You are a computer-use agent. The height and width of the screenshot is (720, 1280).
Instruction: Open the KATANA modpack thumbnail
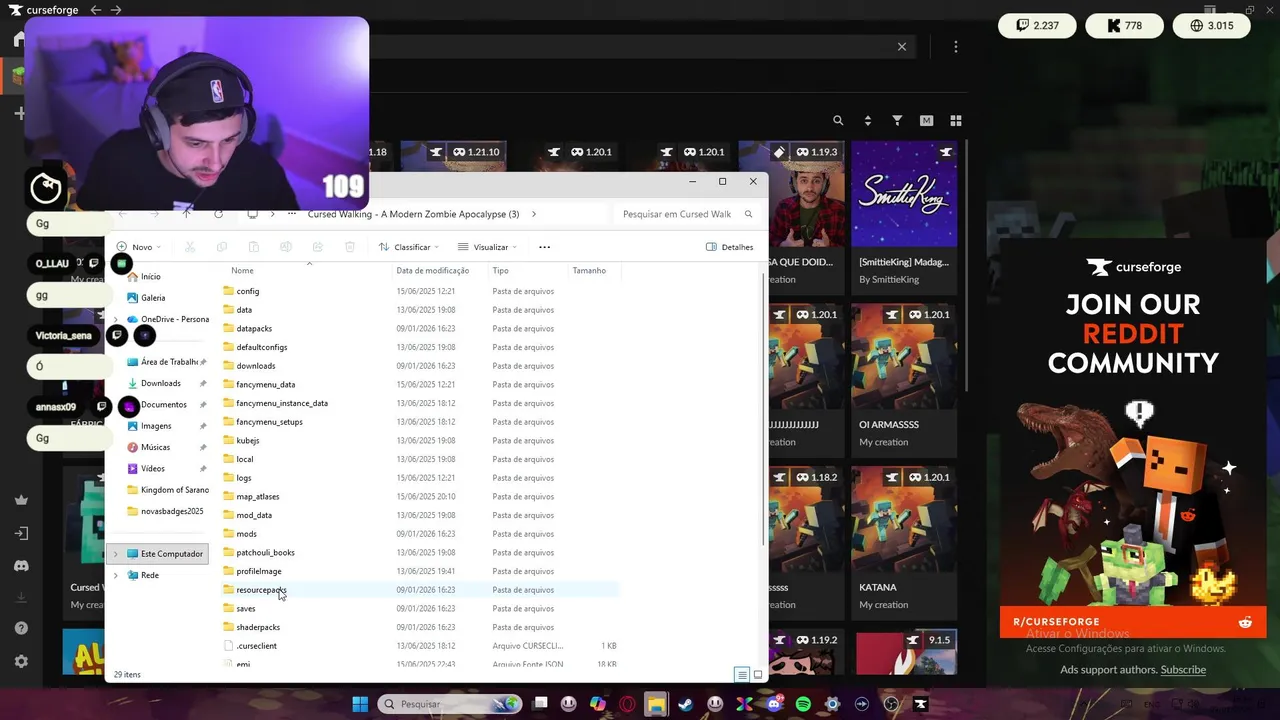[904, 518]
